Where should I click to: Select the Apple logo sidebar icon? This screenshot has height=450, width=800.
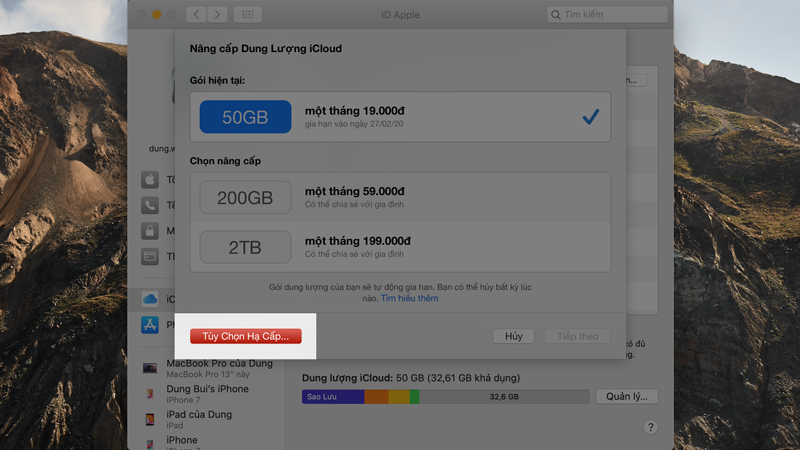pyautogui.click(x=149, y=180)
